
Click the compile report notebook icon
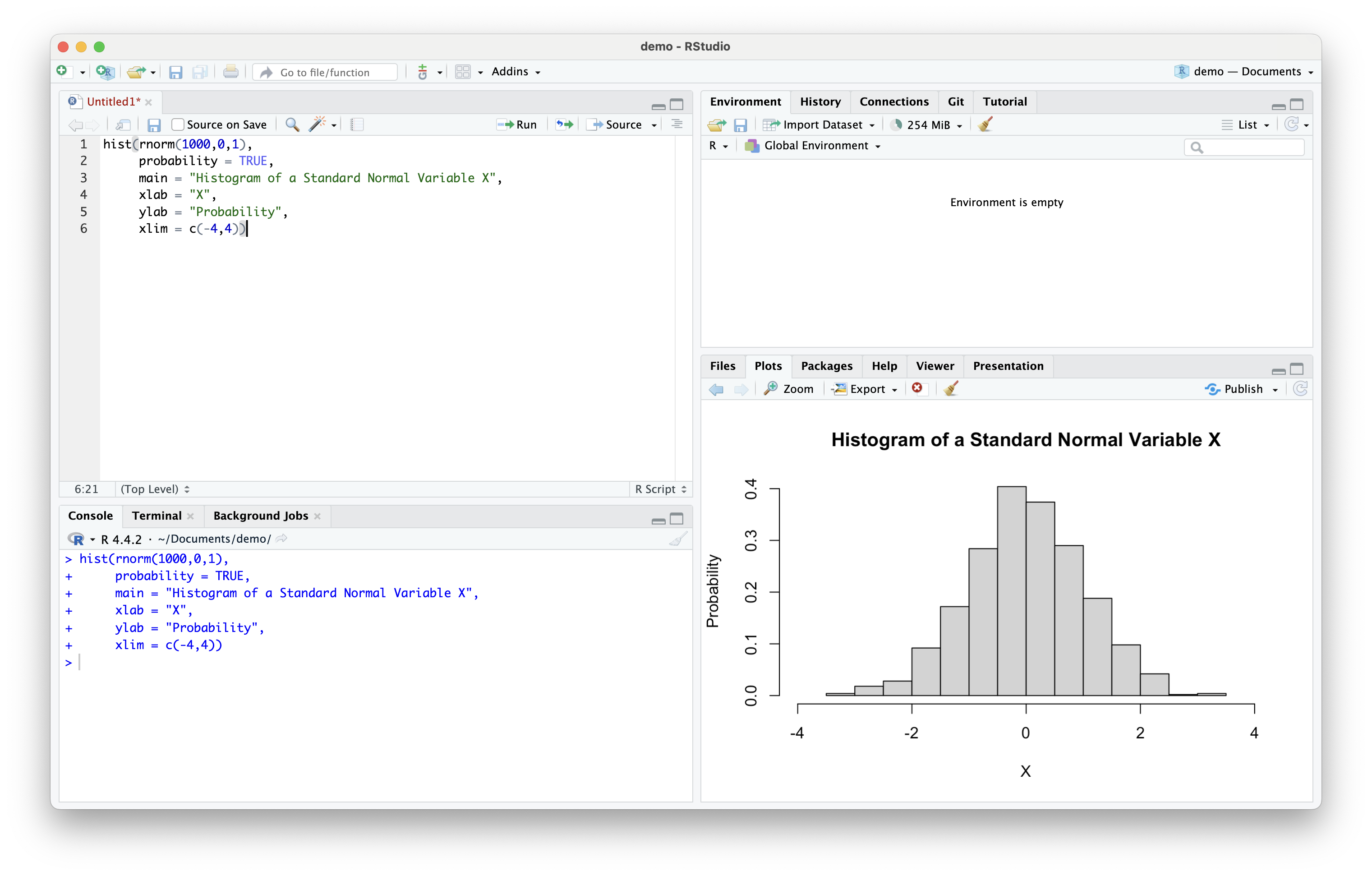357,124
